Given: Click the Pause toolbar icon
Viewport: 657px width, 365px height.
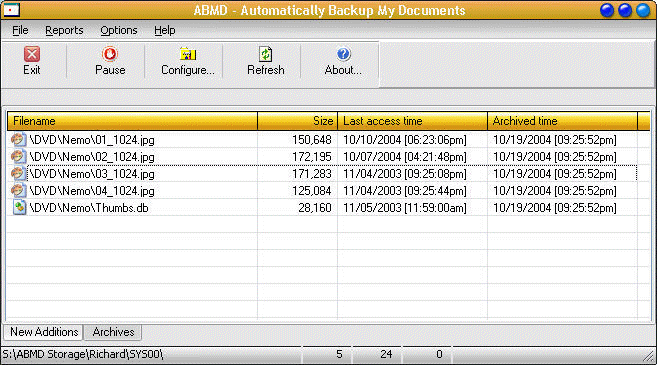Looking at the screenshot, I should tap(110, 54).
